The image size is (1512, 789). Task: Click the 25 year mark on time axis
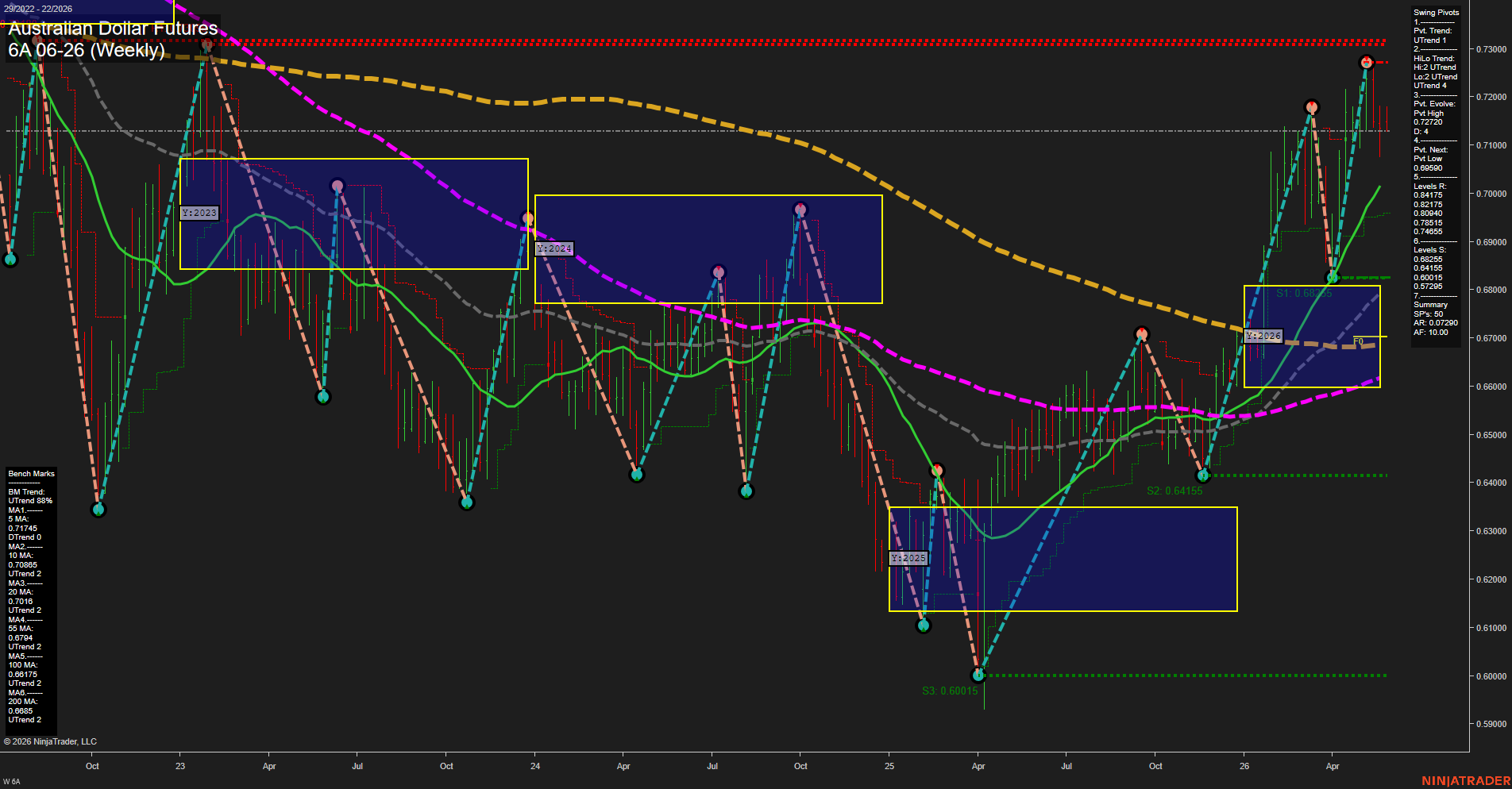pos(889,766)
